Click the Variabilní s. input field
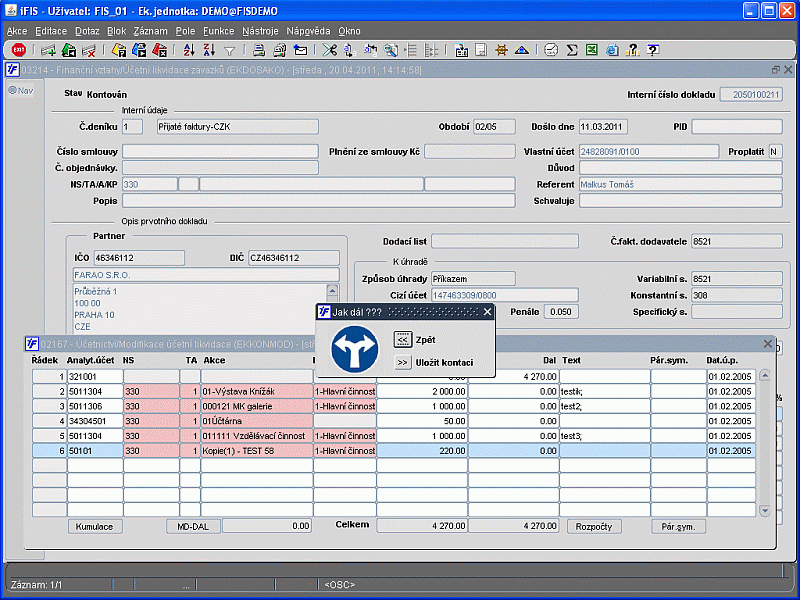 (x=737, y=278)
